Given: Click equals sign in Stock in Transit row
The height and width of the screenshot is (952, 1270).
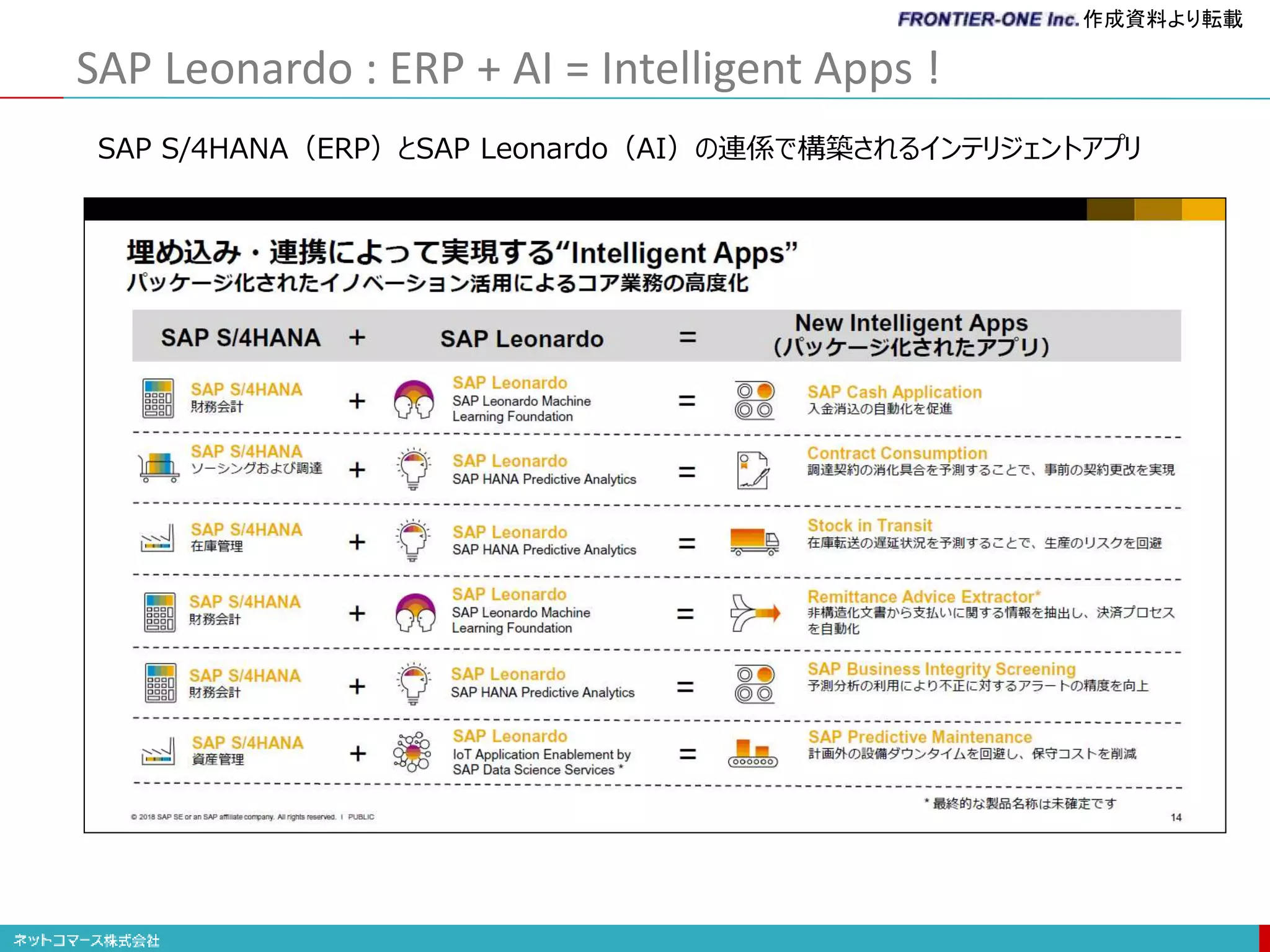Looking at the screenshot, I should [x=686, y=544].
